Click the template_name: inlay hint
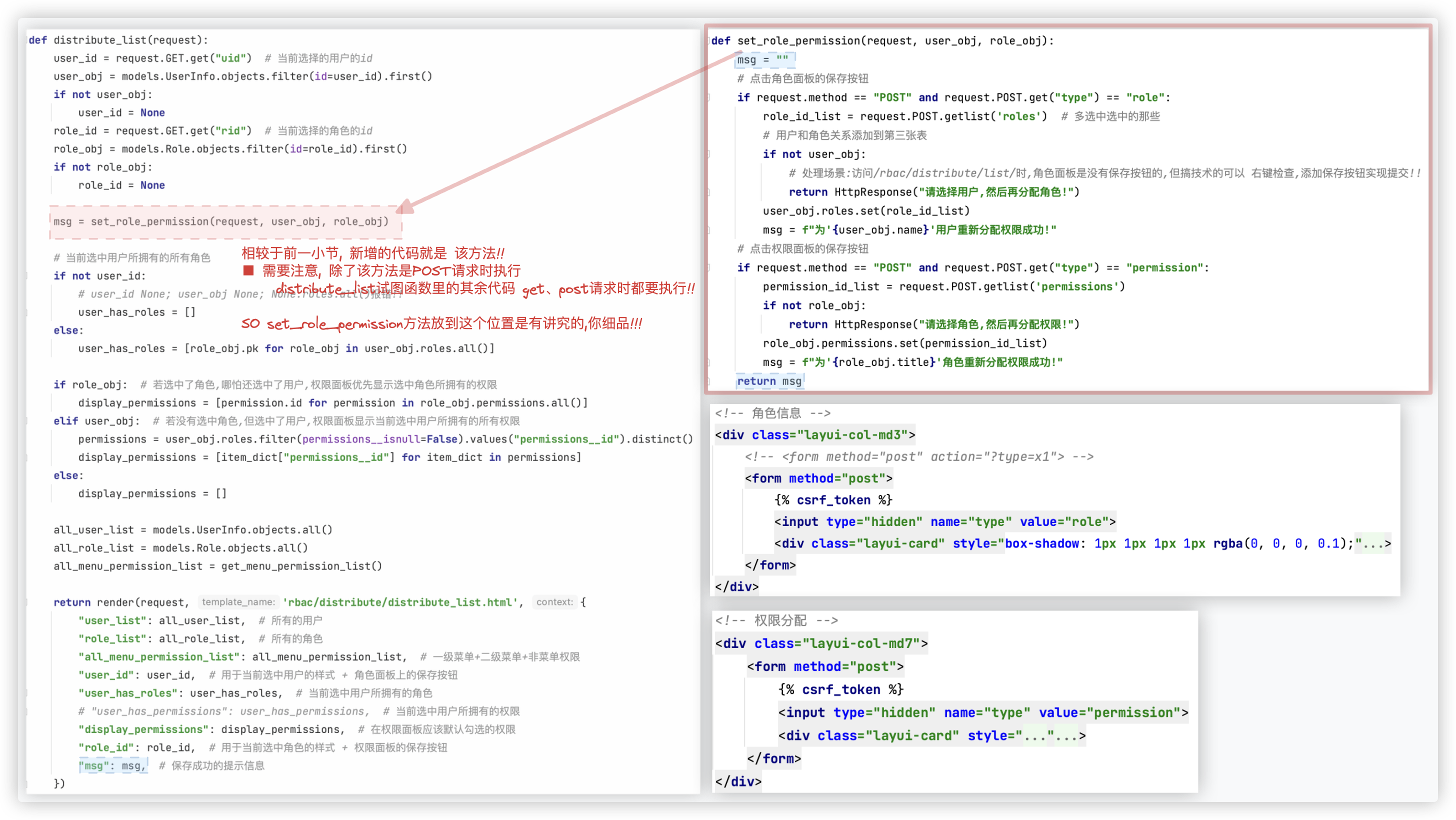 [238, 602]
